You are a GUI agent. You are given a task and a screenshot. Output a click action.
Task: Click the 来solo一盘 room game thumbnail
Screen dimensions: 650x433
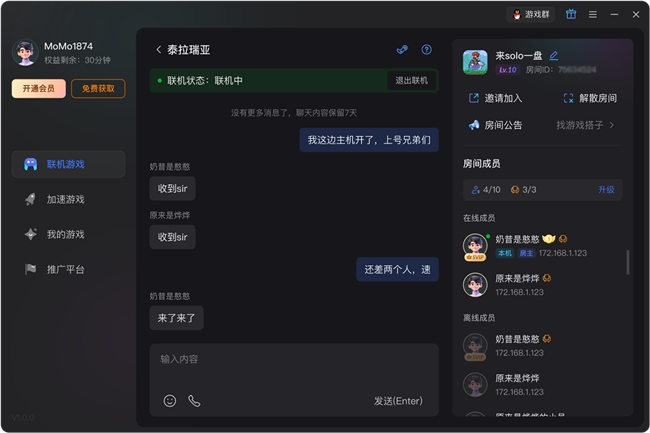point(475,62)
